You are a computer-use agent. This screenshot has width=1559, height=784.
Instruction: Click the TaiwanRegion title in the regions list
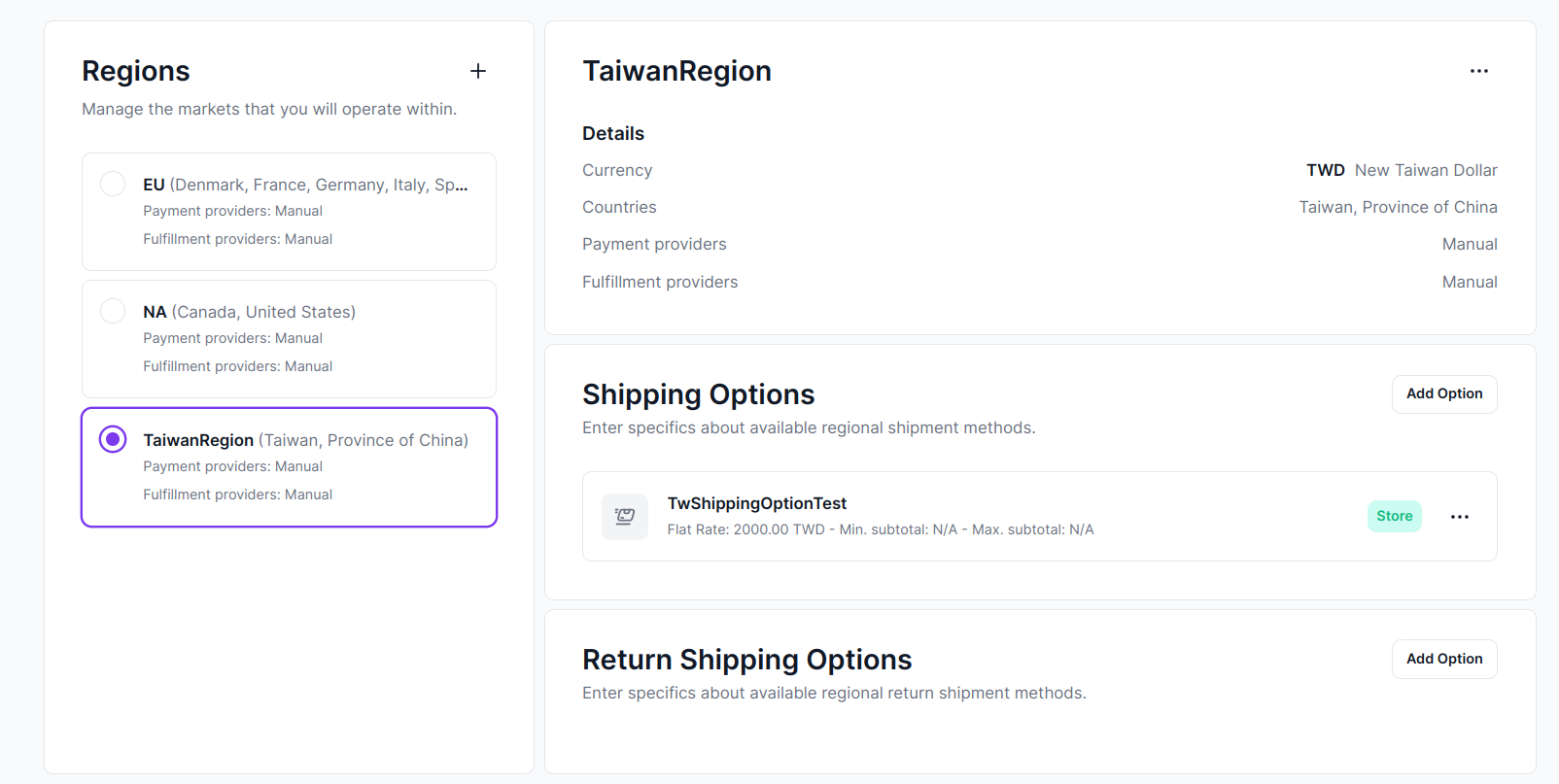click(198, 440)
